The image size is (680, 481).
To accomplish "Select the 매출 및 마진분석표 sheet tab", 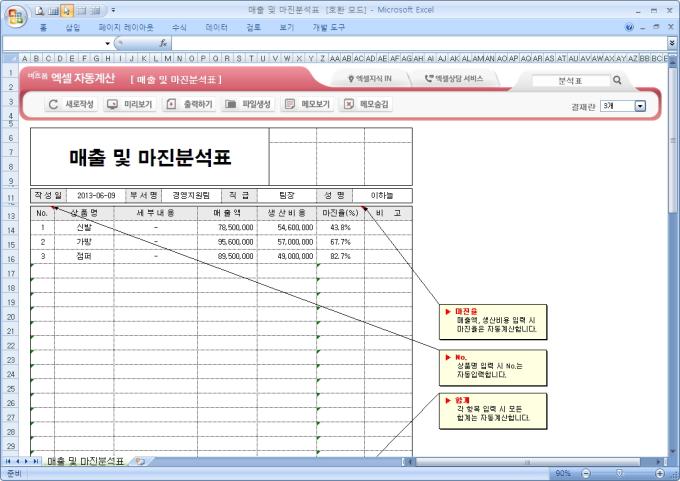I will point(85,461).
